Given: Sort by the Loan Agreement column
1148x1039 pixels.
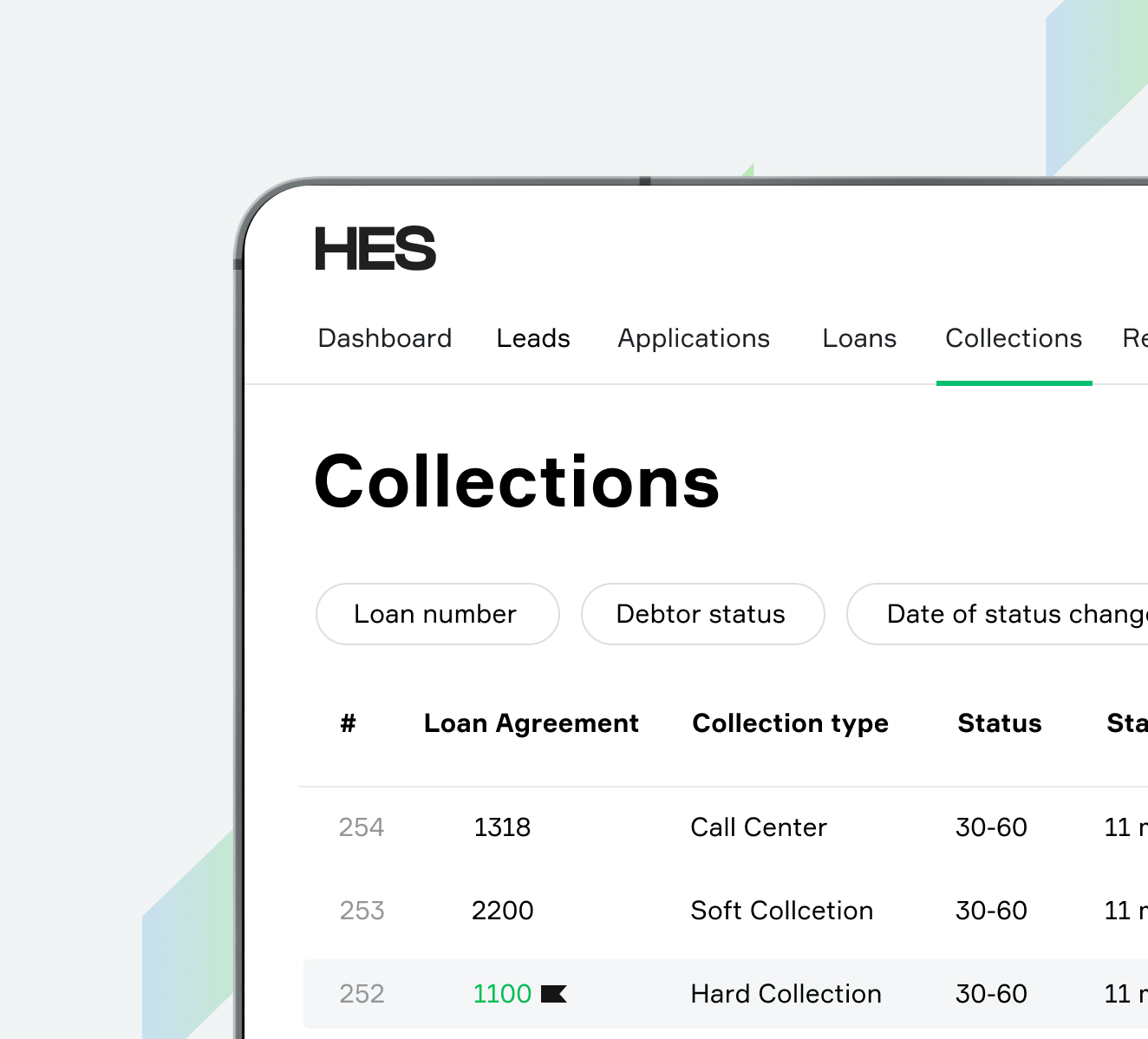Looking at the screenshot, I should click(531, 723).
